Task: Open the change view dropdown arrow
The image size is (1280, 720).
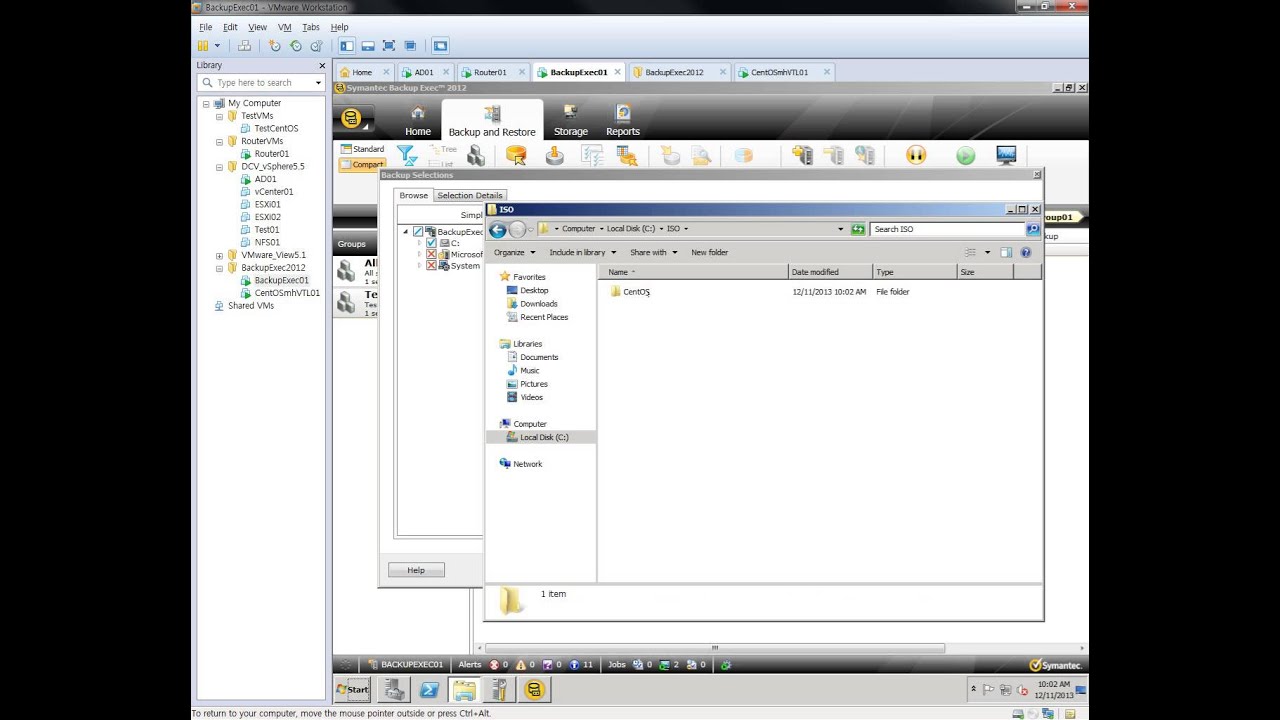Action: pos(987,253)
